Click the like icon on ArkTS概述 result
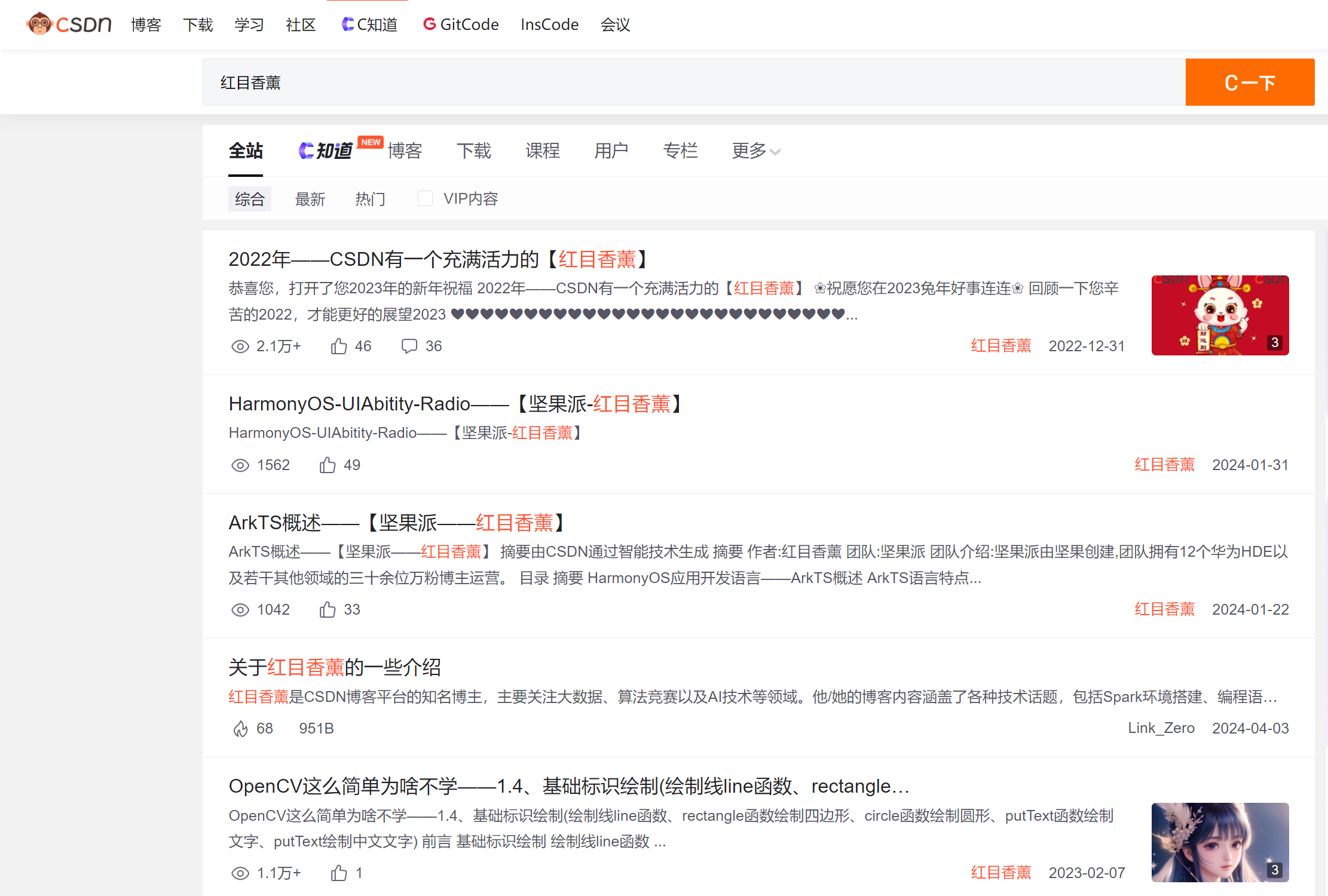The image size is (1328, 896). 327,610
